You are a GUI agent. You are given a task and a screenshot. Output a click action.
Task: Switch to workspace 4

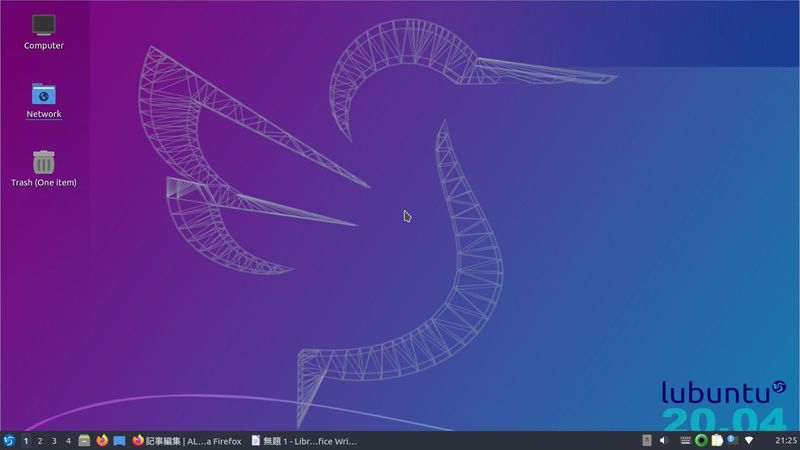tap(68, 441)
